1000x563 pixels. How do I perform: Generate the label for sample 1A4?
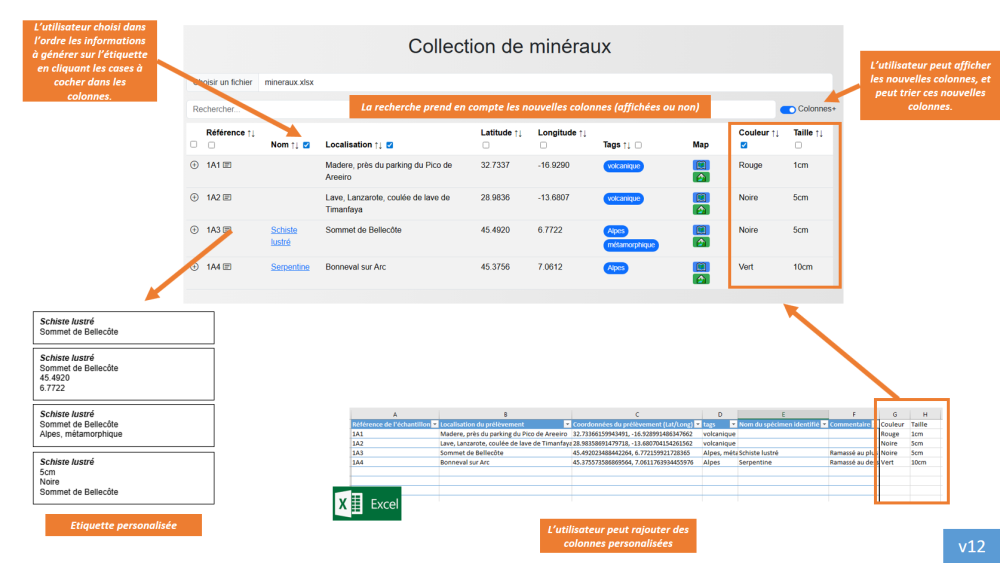pos(227,267)
